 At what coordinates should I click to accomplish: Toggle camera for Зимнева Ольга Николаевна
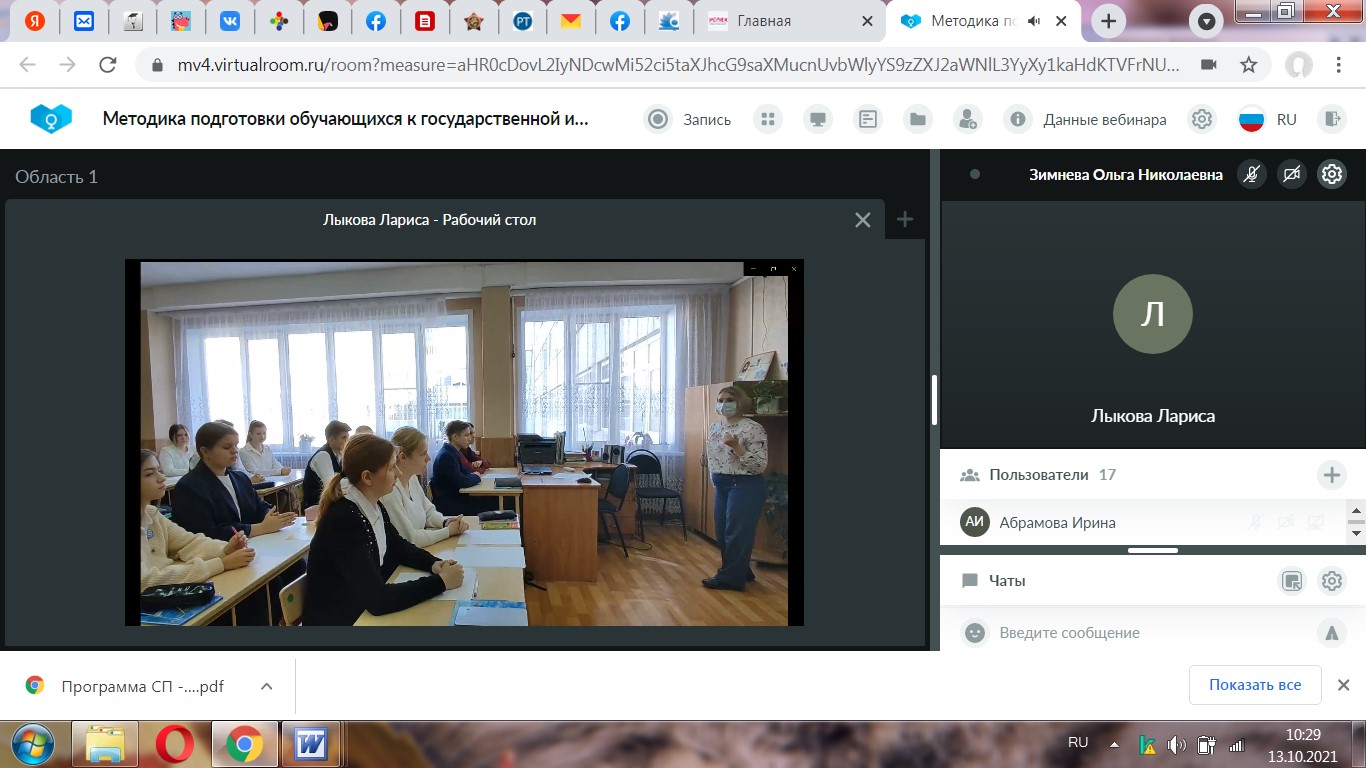[x=1291, y=174]
